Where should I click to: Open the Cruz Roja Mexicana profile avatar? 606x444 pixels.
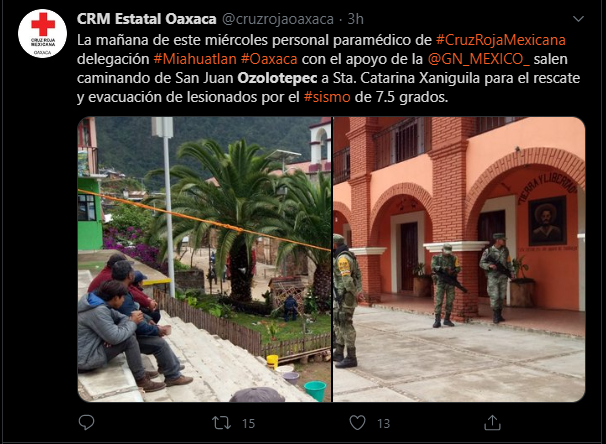click(42, 34)
